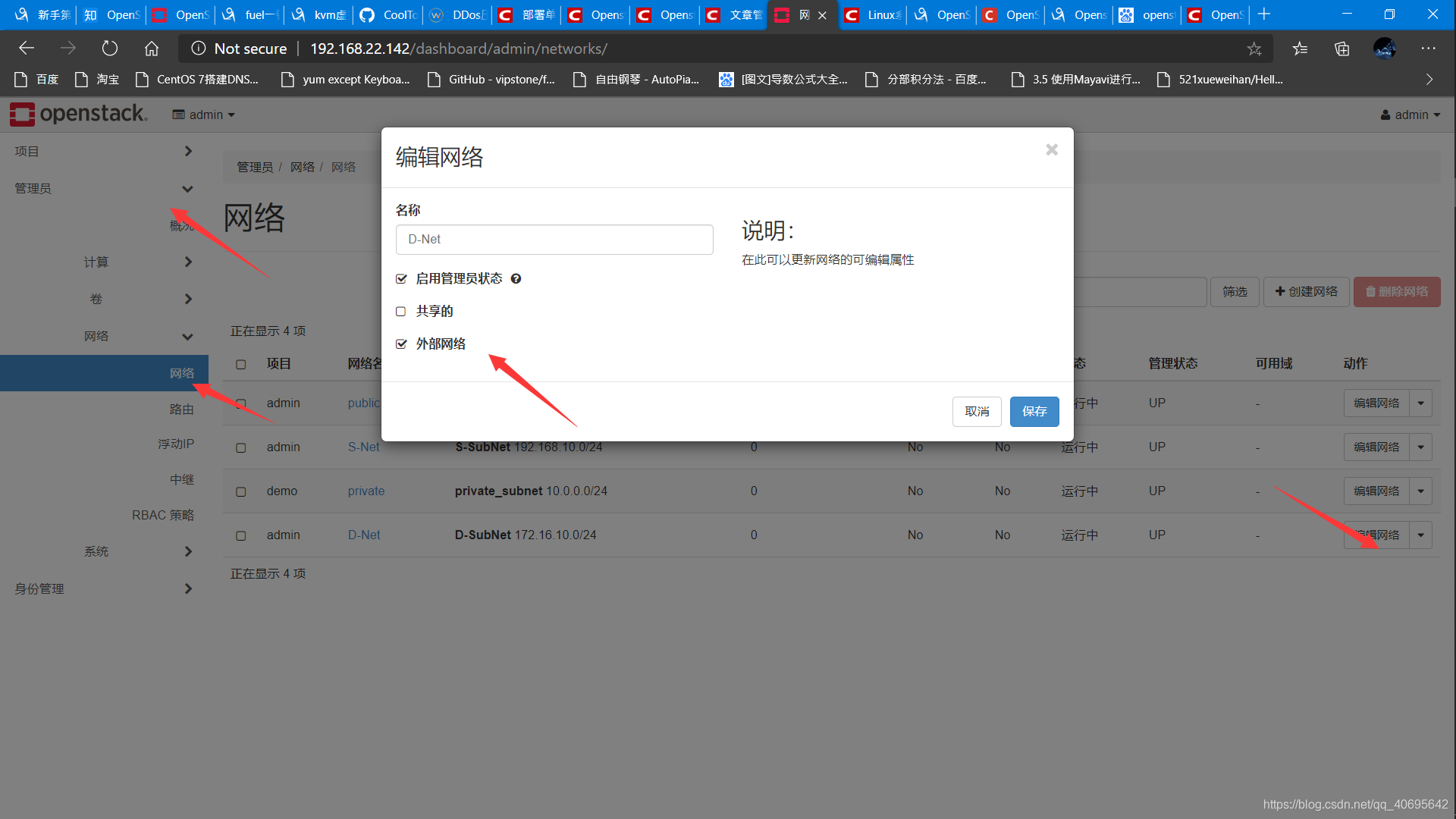Image resolution: width=1456 pixels, height=819 pixels.
Task: Open the D-Net network link
Action: pyautogui.click(x=364, y=535)
